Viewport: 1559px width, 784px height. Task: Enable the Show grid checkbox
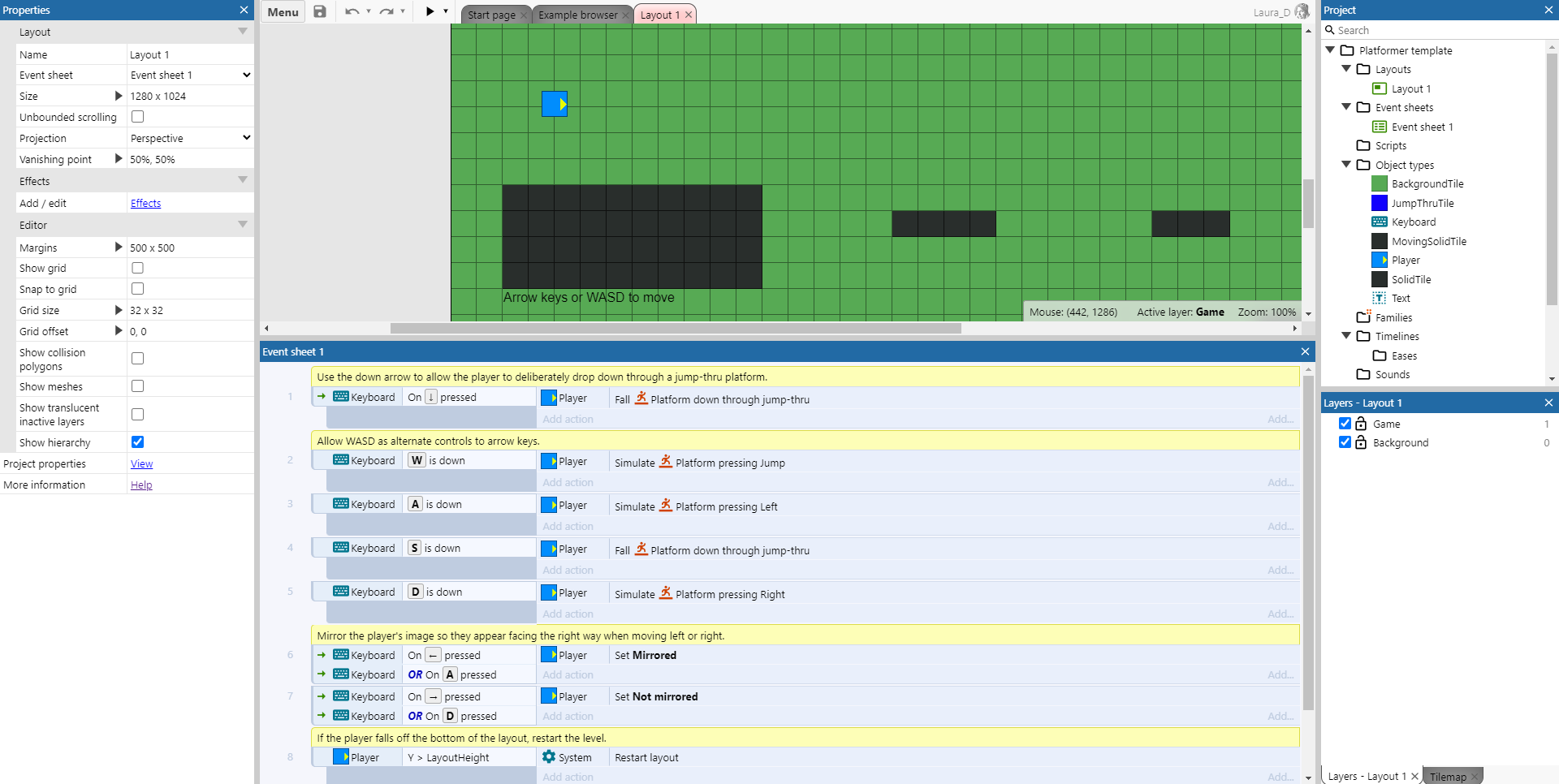click(138, 268)
